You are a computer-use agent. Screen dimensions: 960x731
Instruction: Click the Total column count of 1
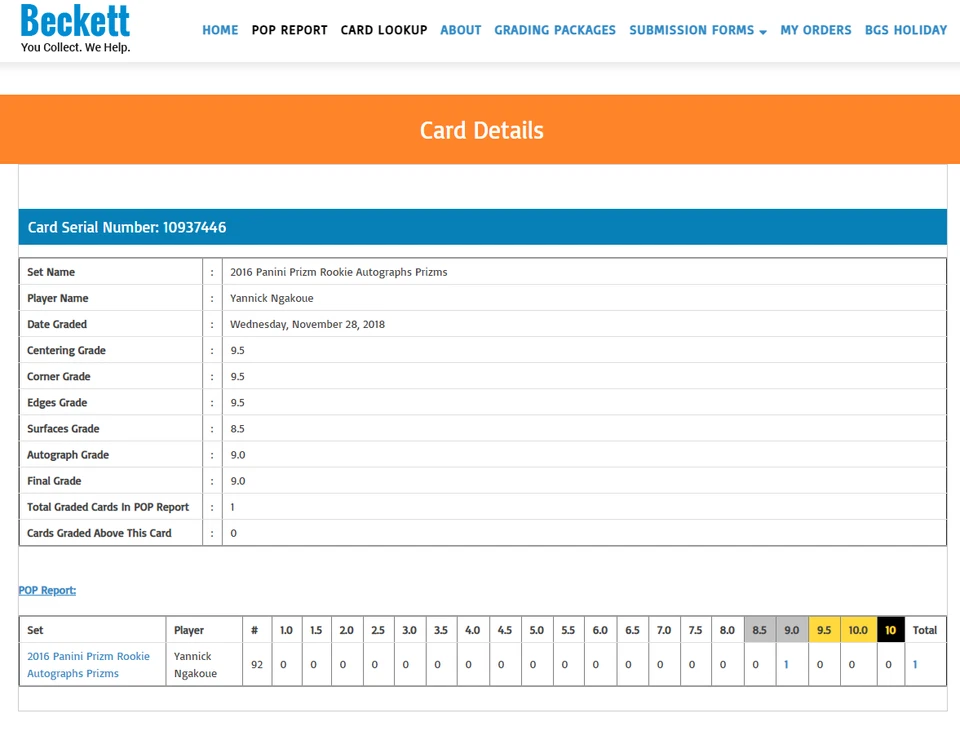[915, 664]
